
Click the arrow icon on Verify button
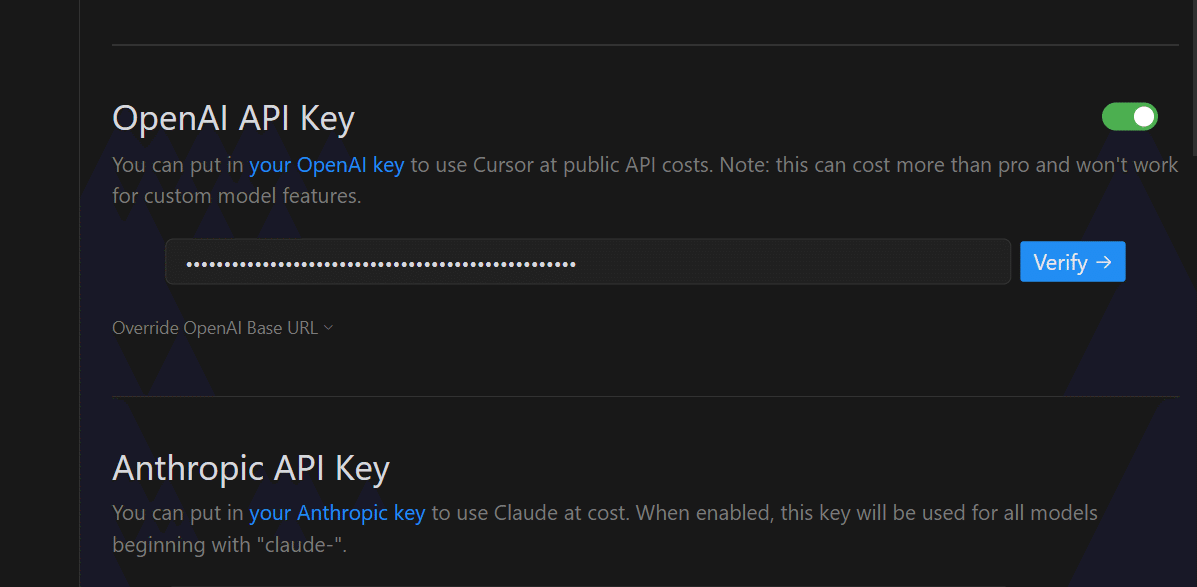(1104, 262)
